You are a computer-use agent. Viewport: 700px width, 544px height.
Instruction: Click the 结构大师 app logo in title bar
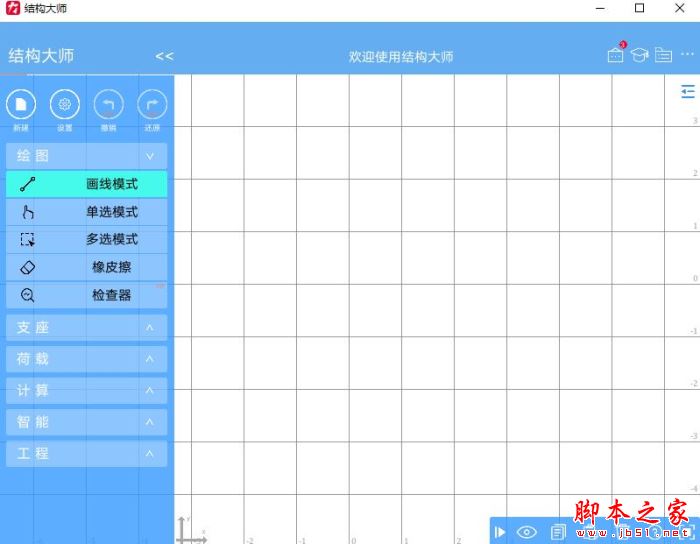click(x=13, y=8)
